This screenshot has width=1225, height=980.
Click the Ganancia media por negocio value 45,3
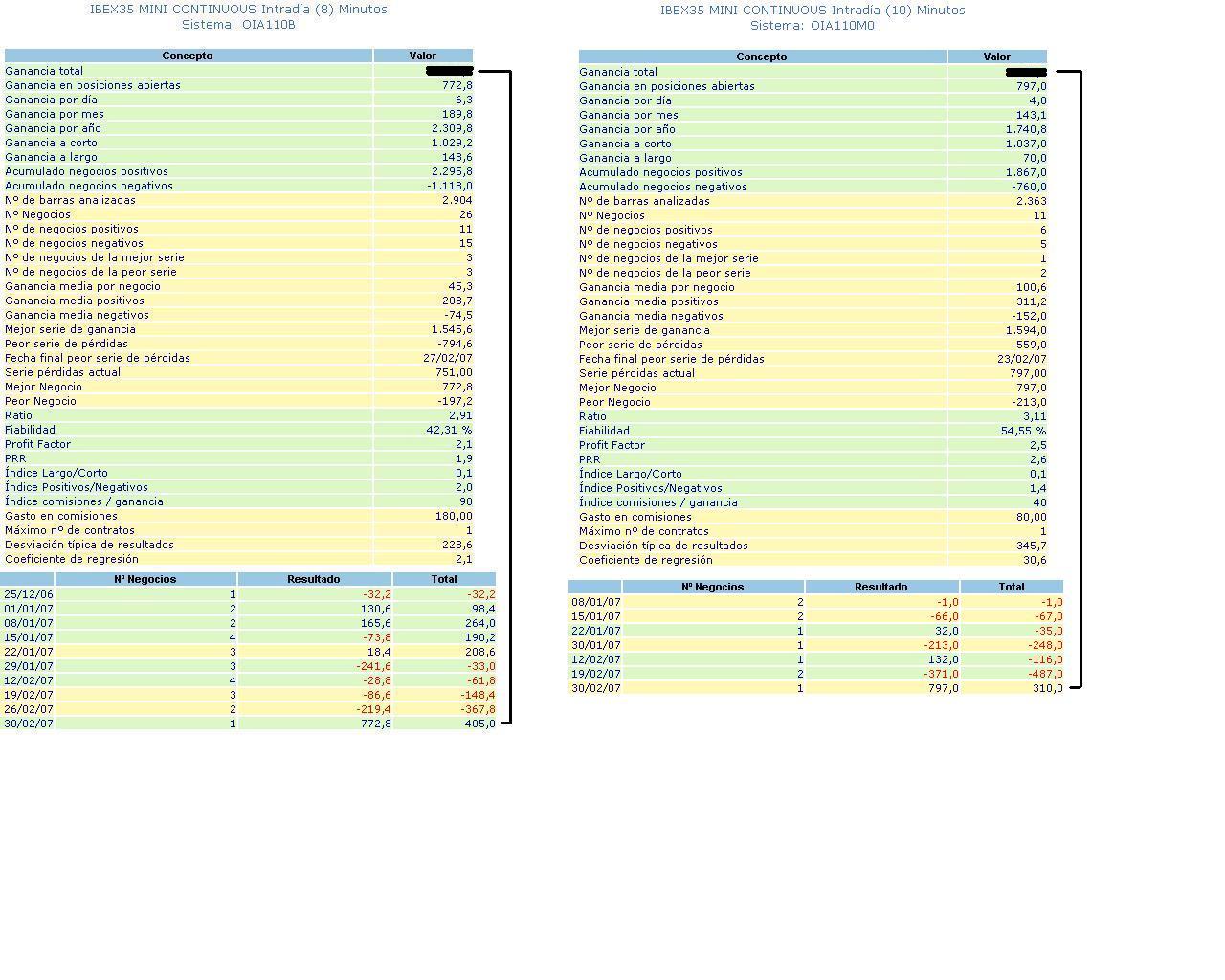[x=460, y=286]
